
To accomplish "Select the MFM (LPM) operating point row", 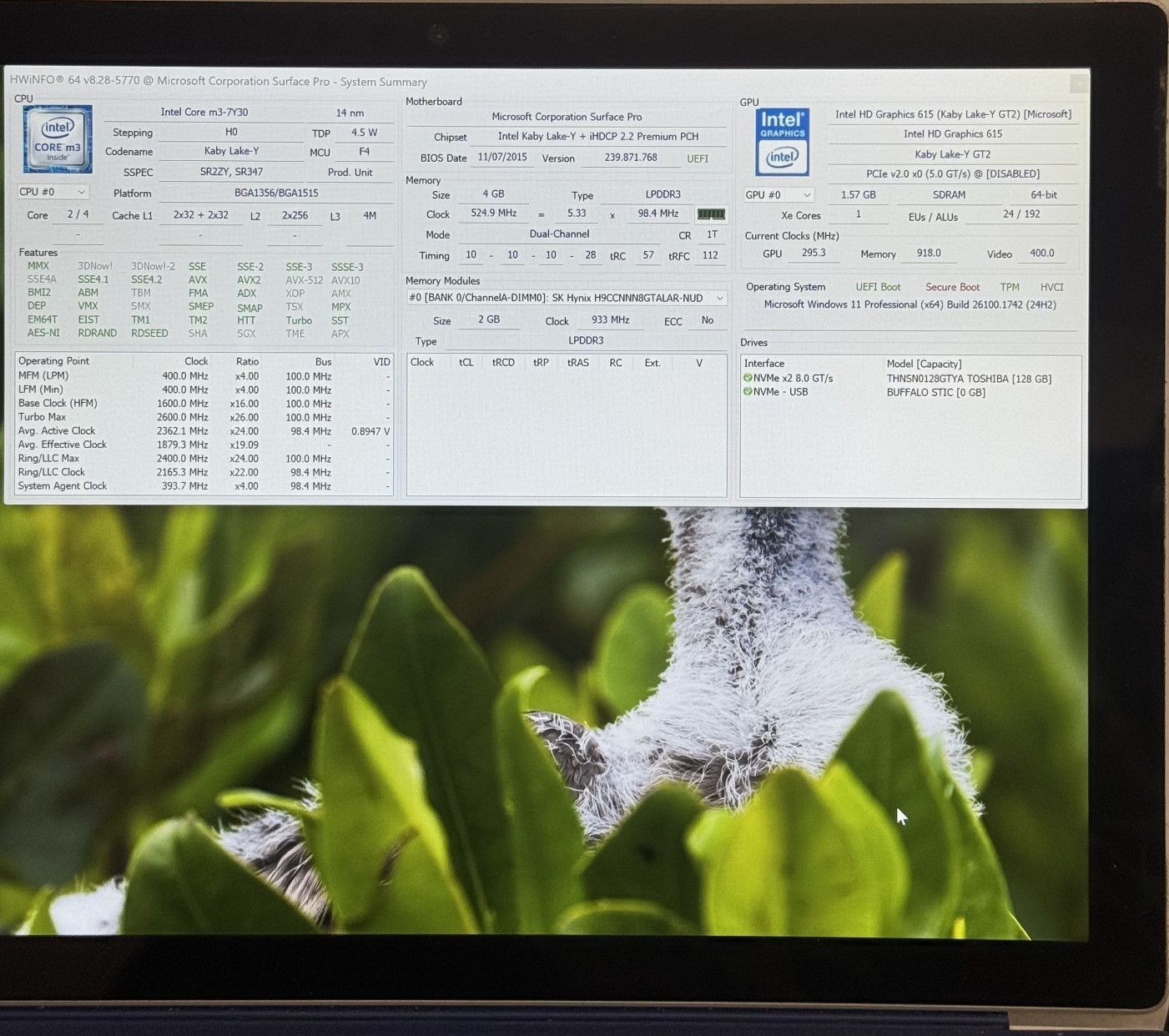I will coord(204,376).
